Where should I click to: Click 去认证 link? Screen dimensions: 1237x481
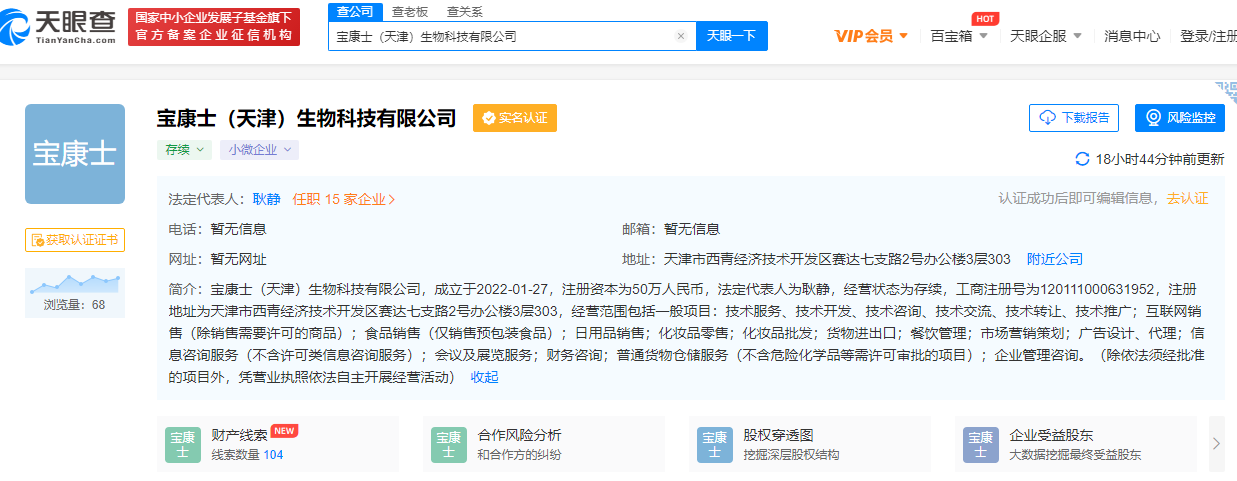pyautogui.click(x=1187, y=198)
